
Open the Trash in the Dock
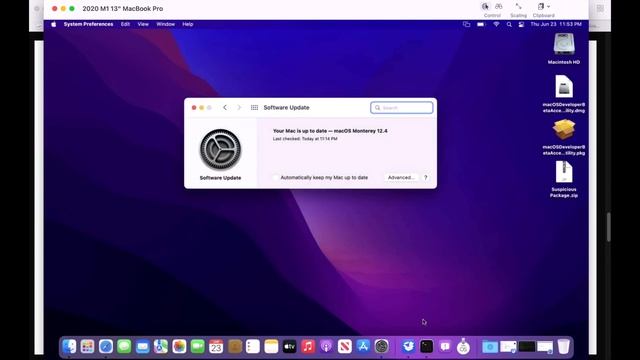(x=564, y=347)
